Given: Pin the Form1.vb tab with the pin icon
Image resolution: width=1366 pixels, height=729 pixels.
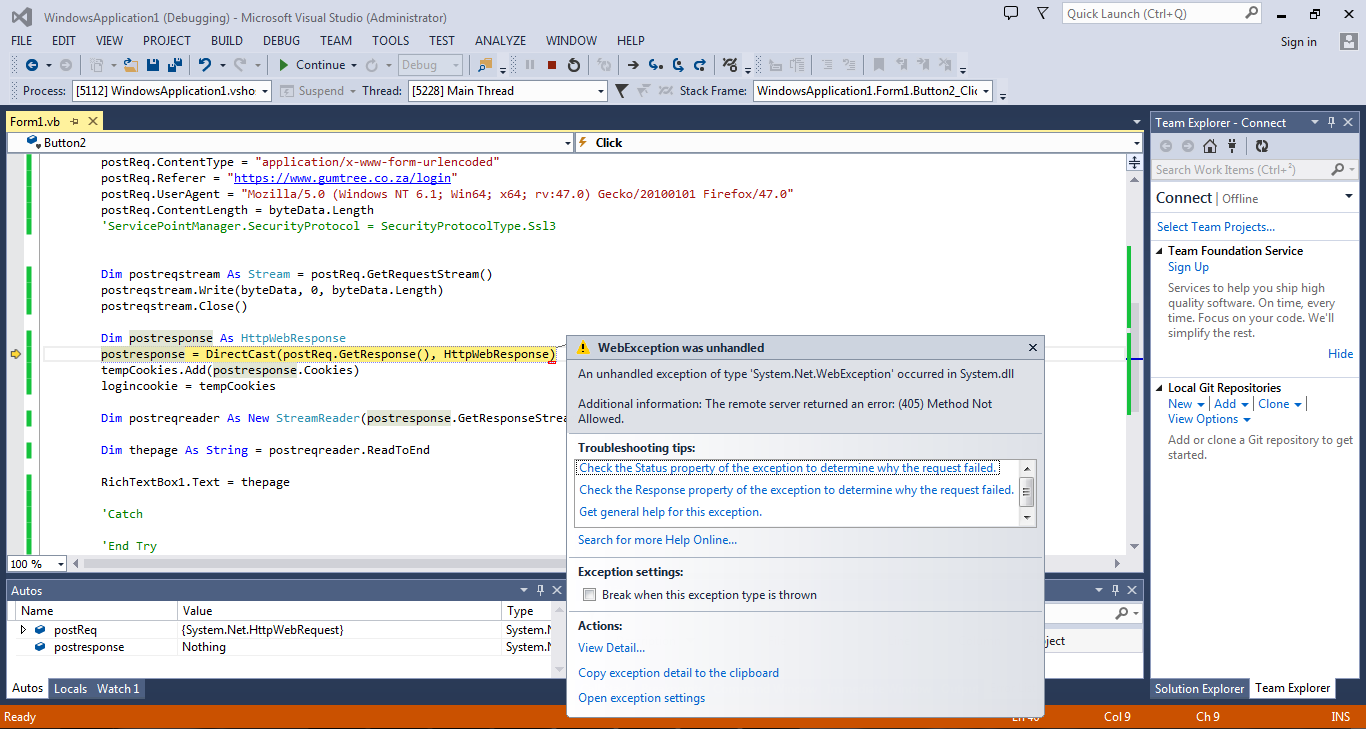Looking at the screenshot, I should (x=75, y=121).
